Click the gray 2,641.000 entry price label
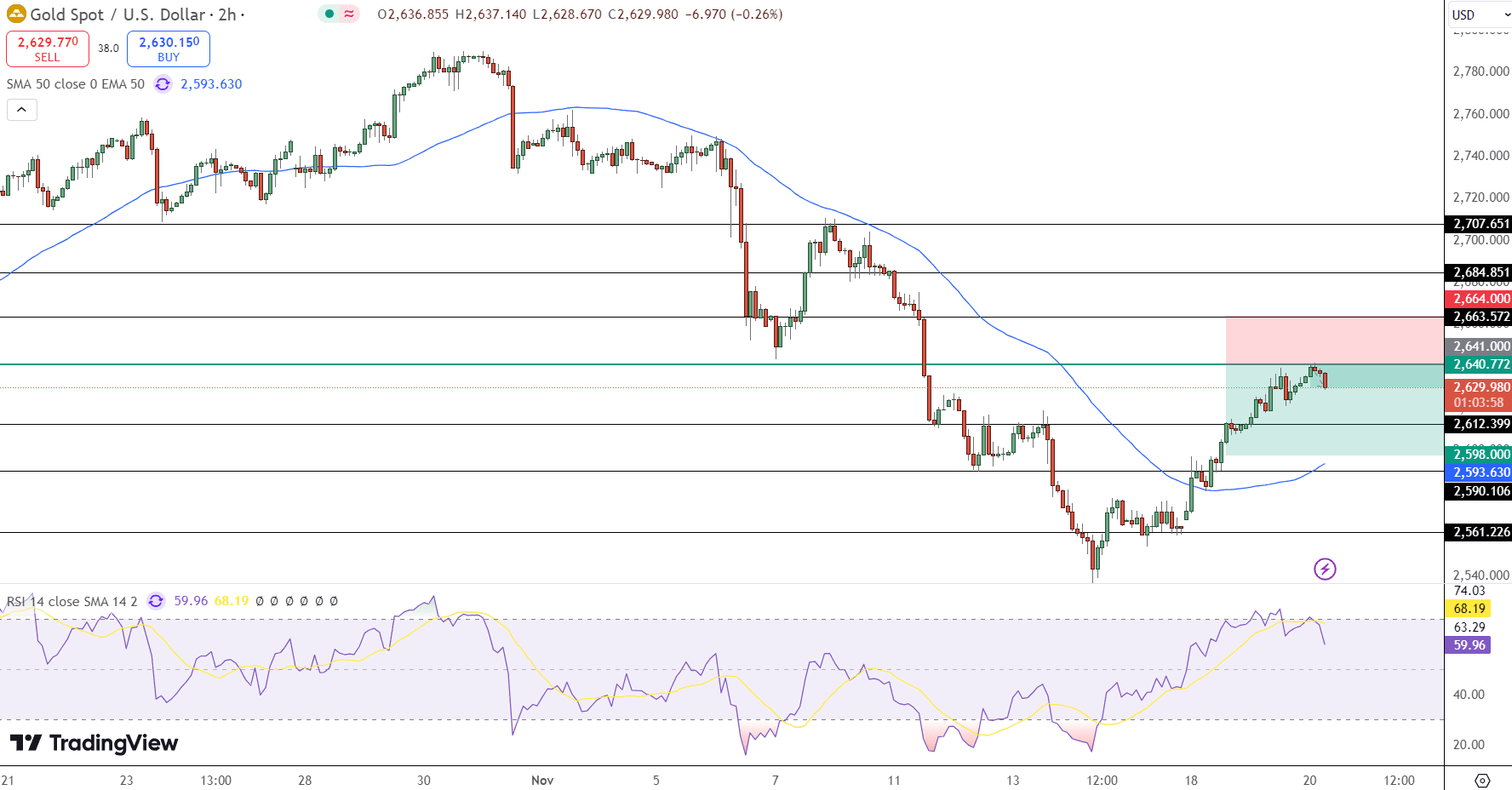Image resolution: width=1512 pixels, height=790 pixels. 1479,346
